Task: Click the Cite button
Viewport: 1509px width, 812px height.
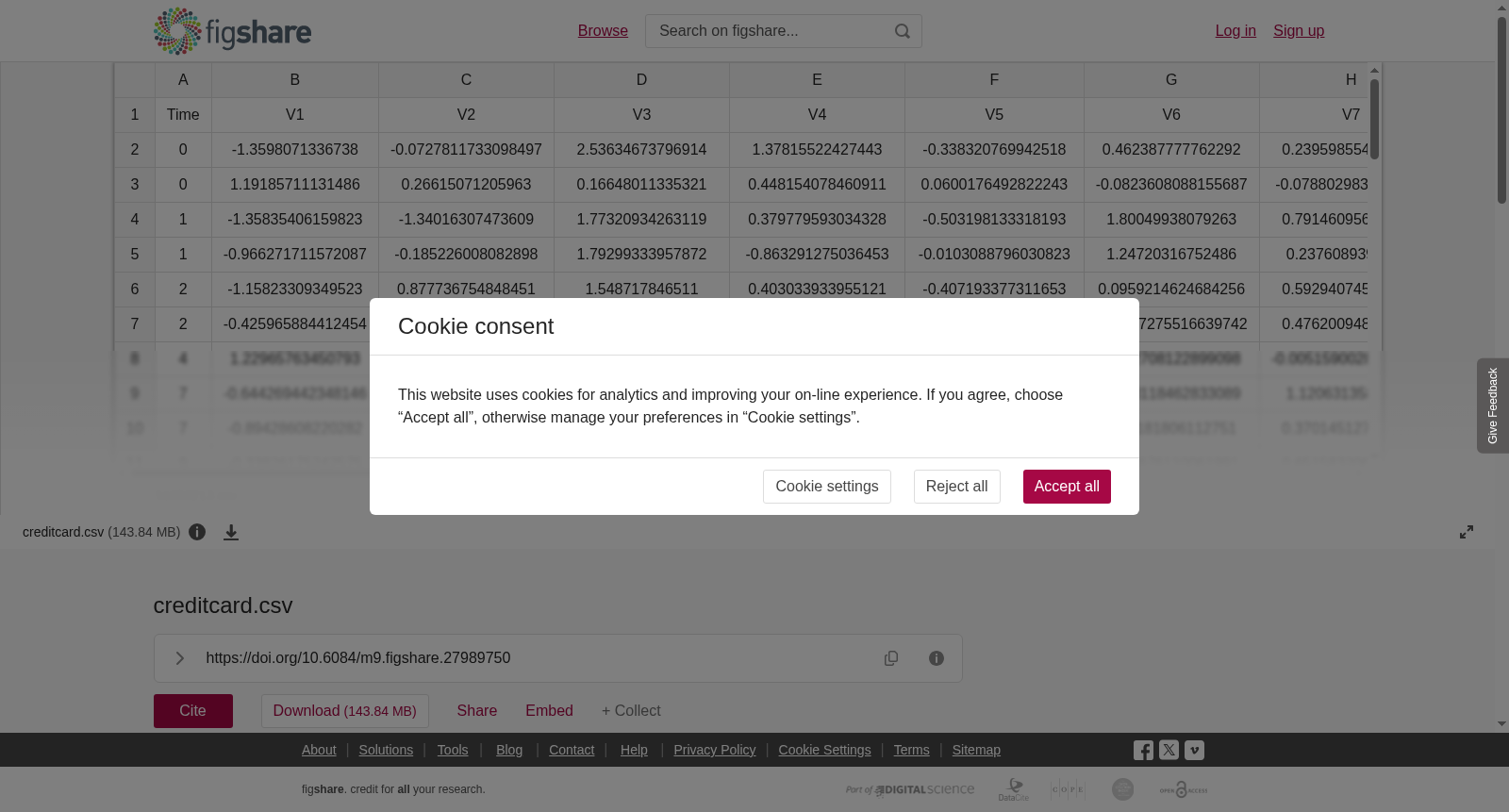Action: (x=193, y=711)
